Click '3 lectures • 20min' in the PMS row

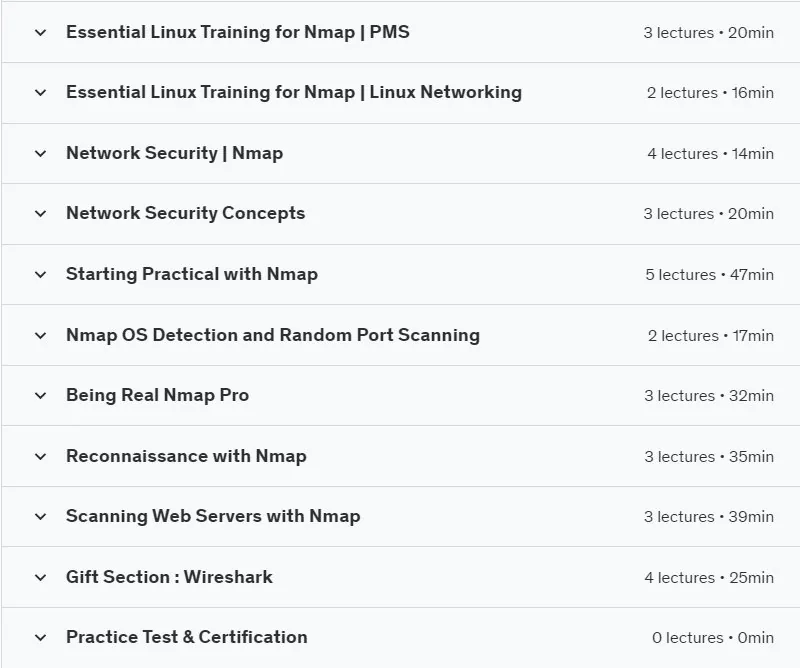click(x=709, y=33)
